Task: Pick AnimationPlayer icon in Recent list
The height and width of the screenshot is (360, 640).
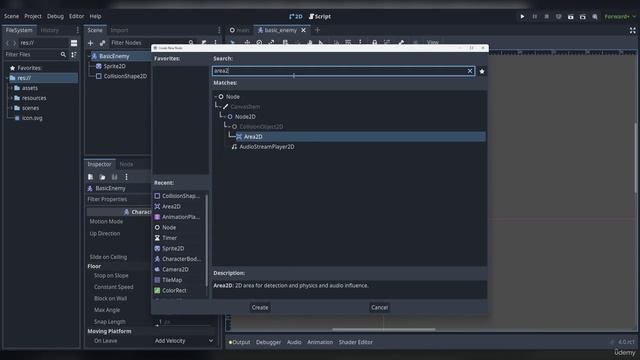Action: pyautogui.click(x=157, y=217)
